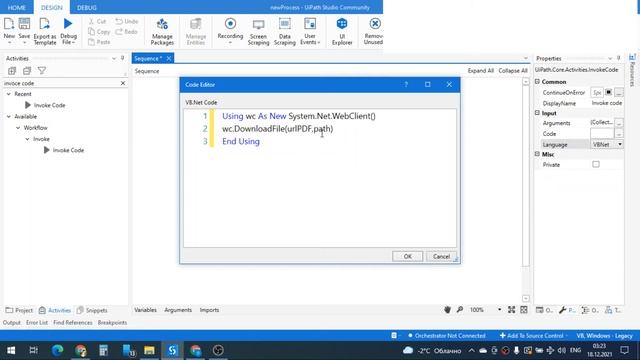Viewport: 640px width, 360px height.
Task: Switch to the DESIGN ribbon tab
Action: tap(52, 7)
